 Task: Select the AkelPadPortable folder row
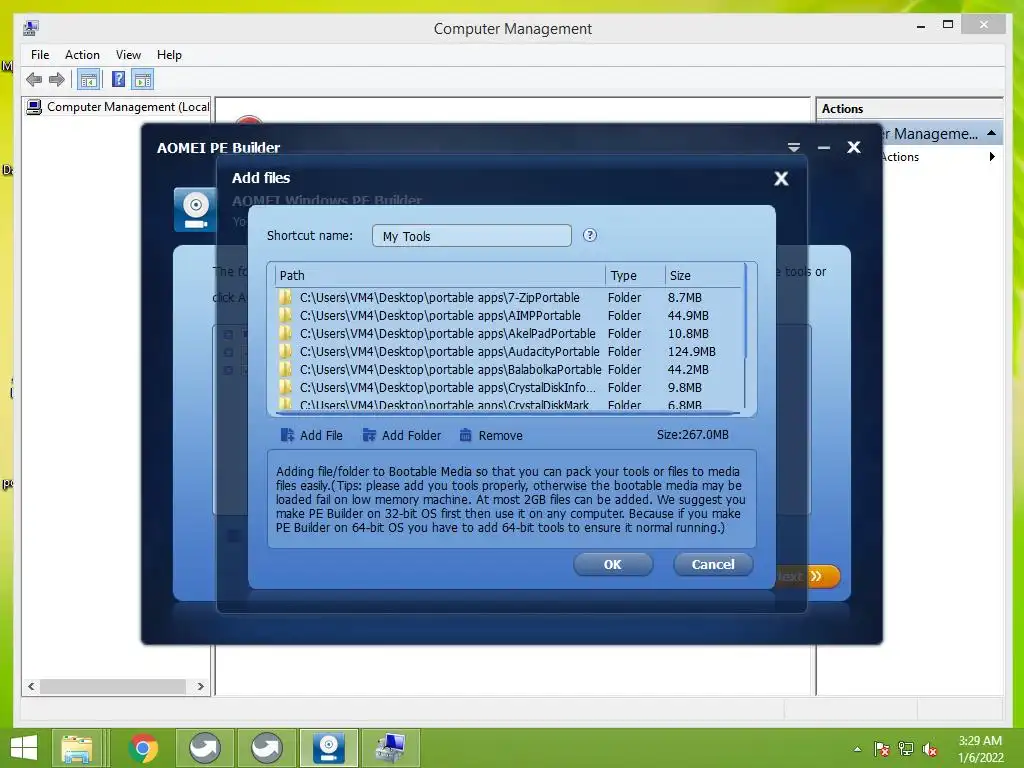coord(508,334)
